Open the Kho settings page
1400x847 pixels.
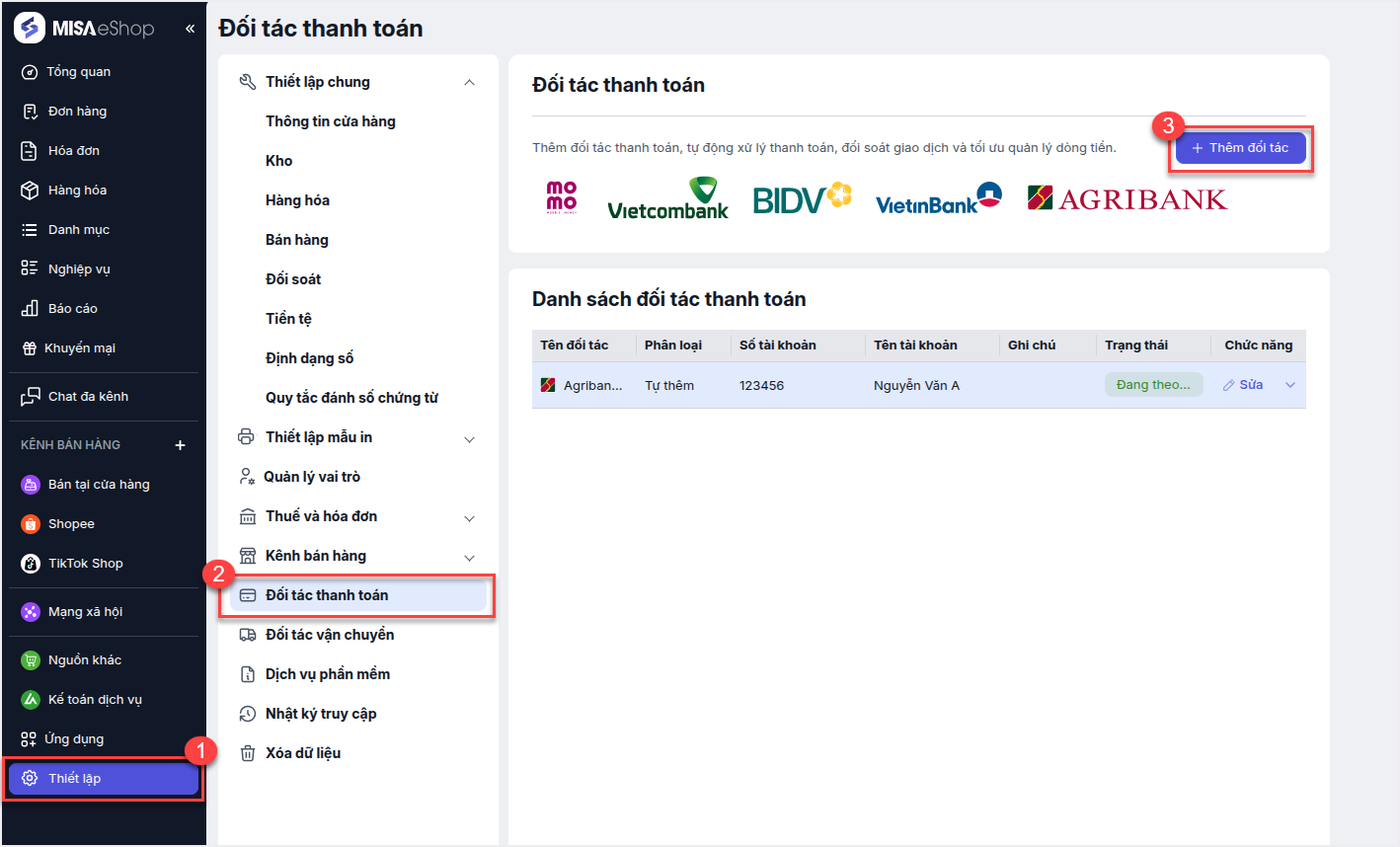coord(279,161)
